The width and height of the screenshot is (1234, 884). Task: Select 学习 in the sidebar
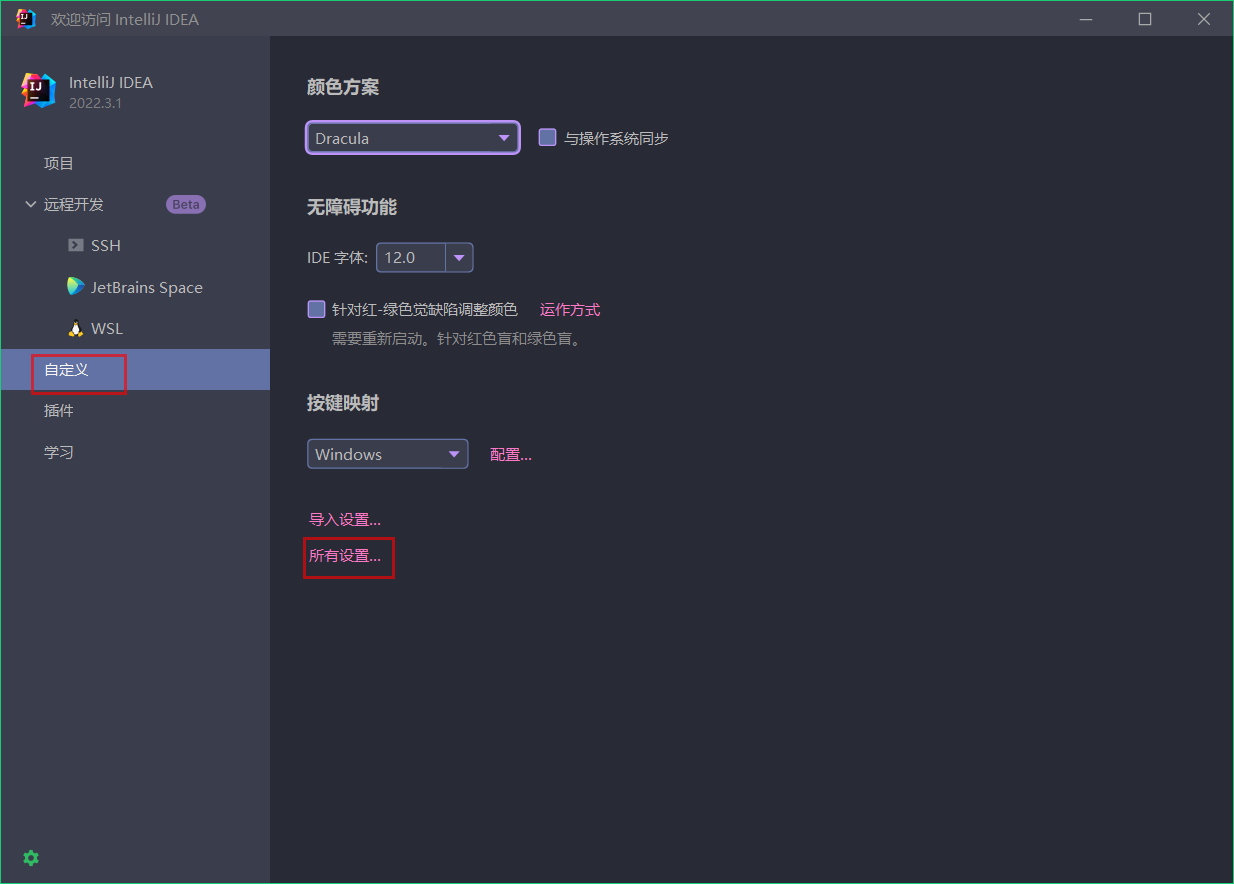point(135,452)
